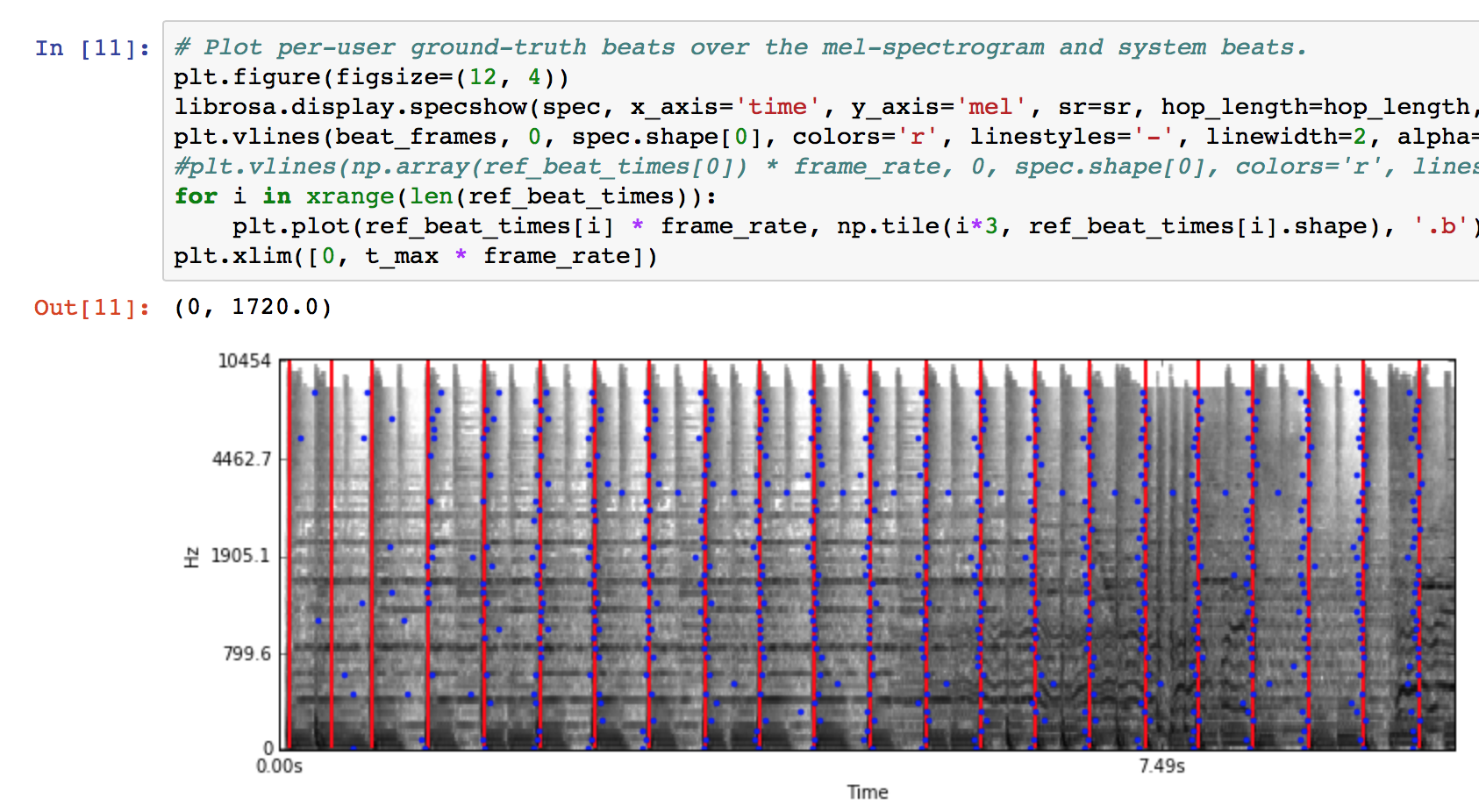Click the 7.49s x-axis tick label
Screen dimensions: 1479x812
[1161, 766]
